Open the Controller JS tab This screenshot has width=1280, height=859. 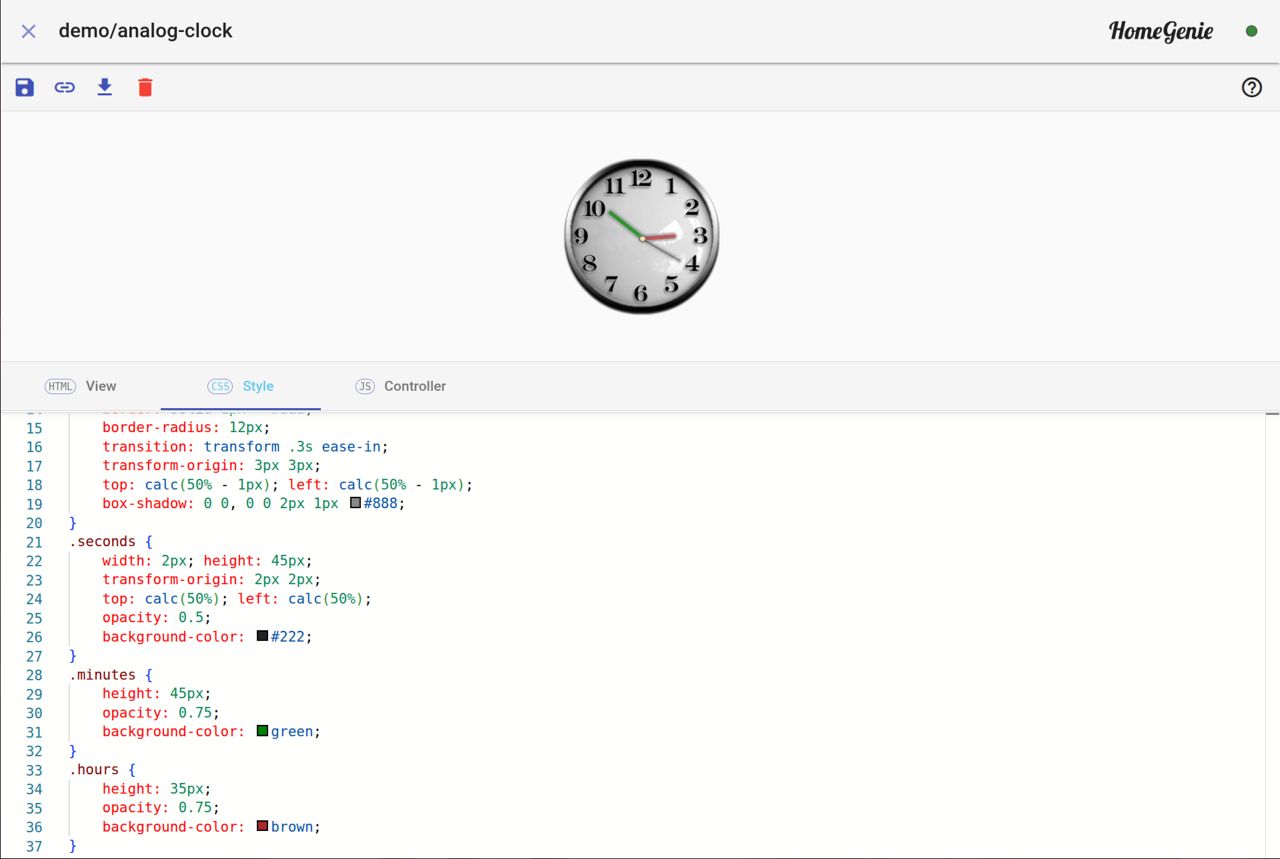(400, 386)
